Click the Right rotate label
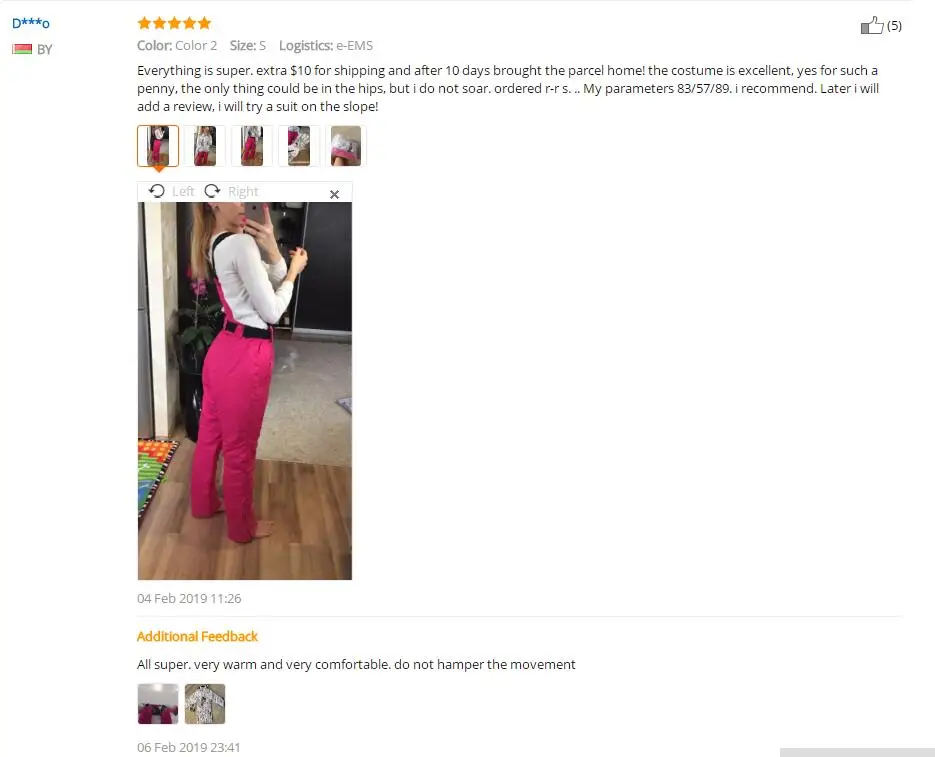 click(x=243, y=191)
